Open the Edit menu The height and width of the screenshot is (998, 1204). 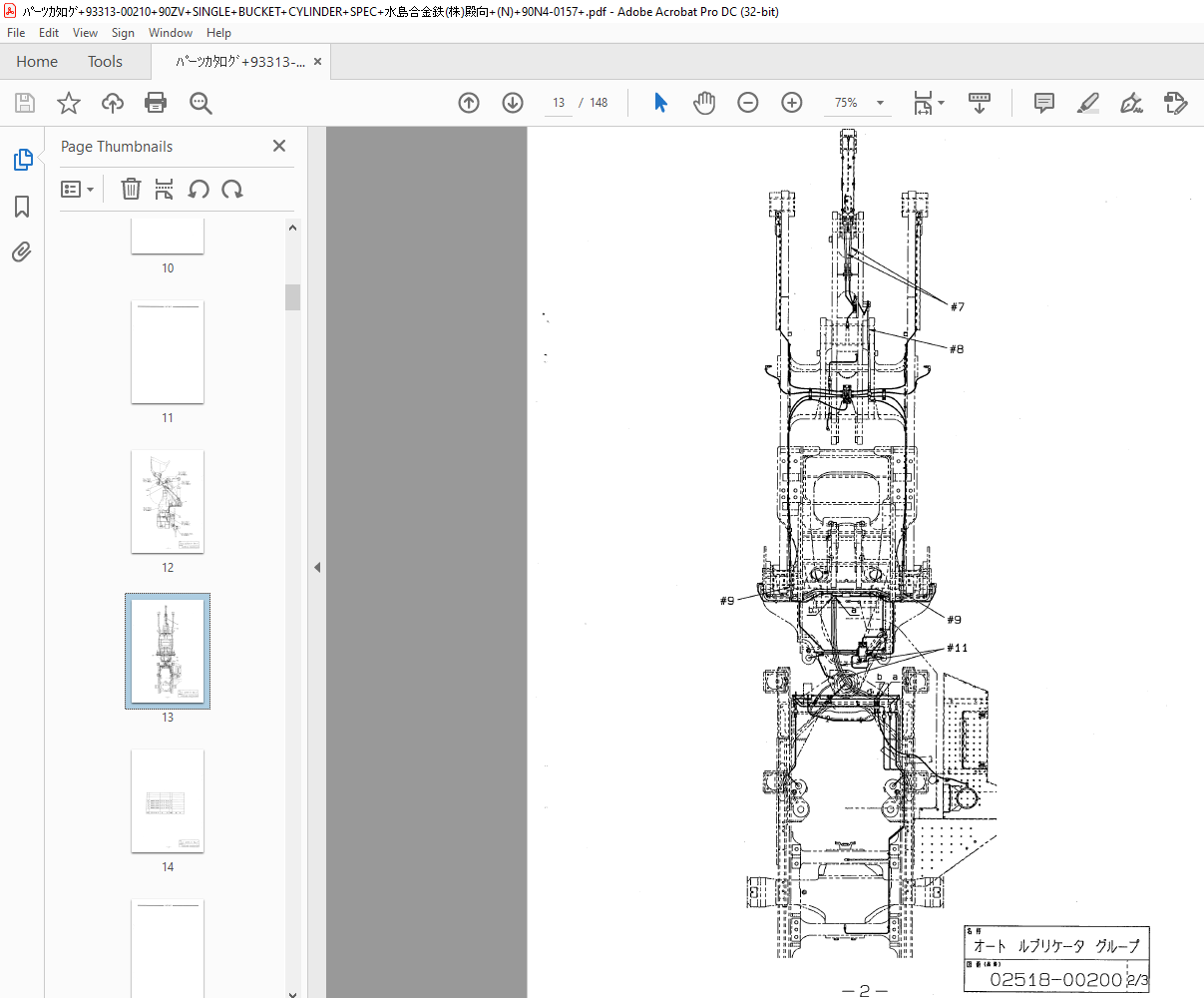[49, 33]
